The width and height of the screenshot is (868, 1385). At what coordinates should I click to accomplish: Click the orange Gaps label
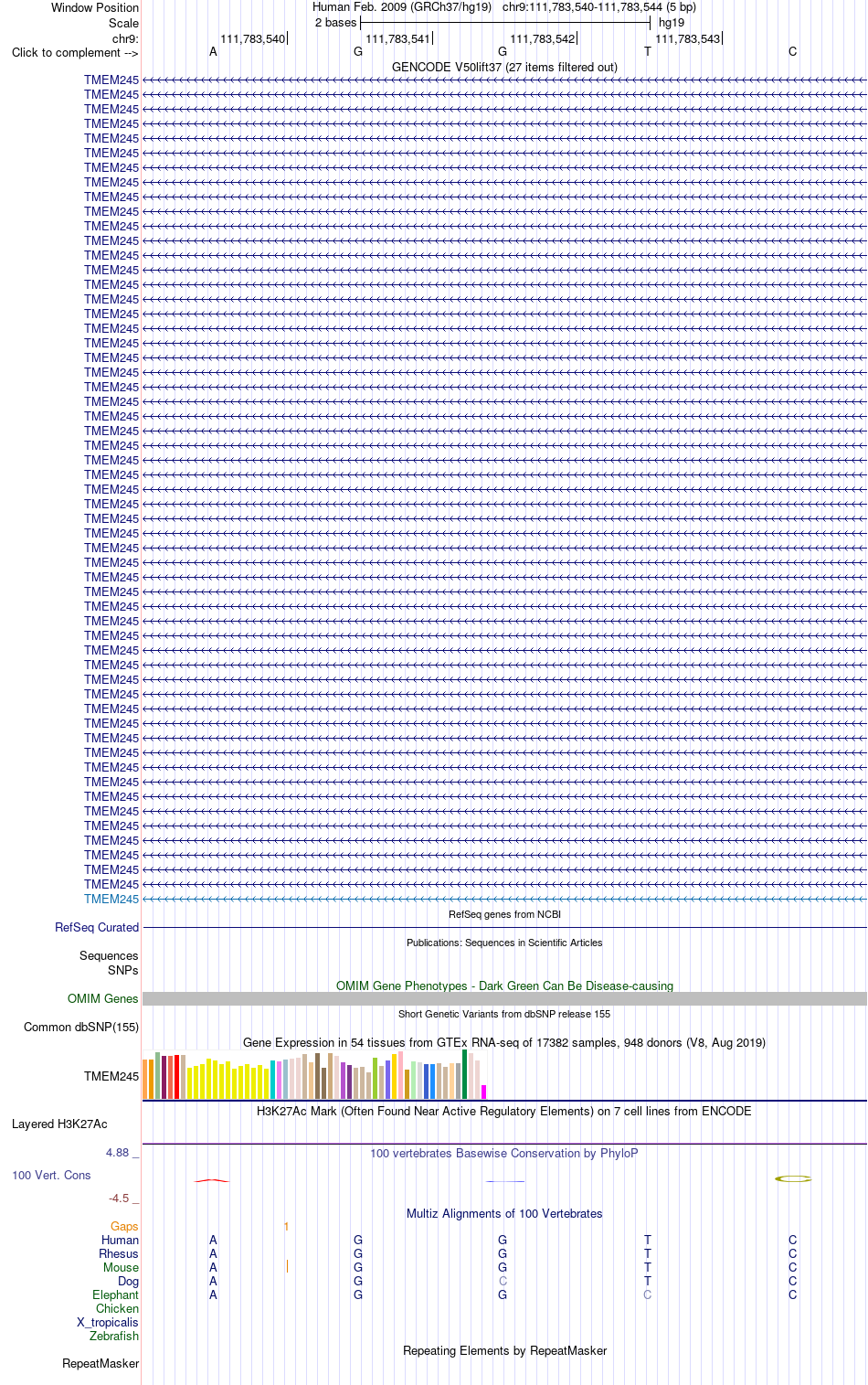click(124, 1226)
